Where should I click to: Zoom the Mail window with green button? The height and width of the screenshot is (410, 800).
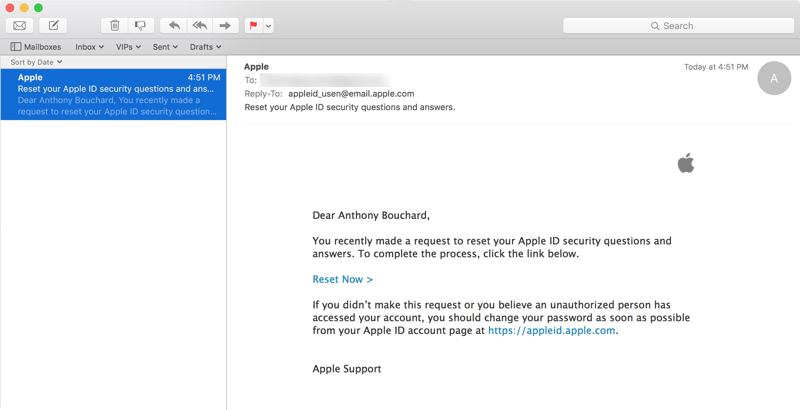[x=38, y=8]
